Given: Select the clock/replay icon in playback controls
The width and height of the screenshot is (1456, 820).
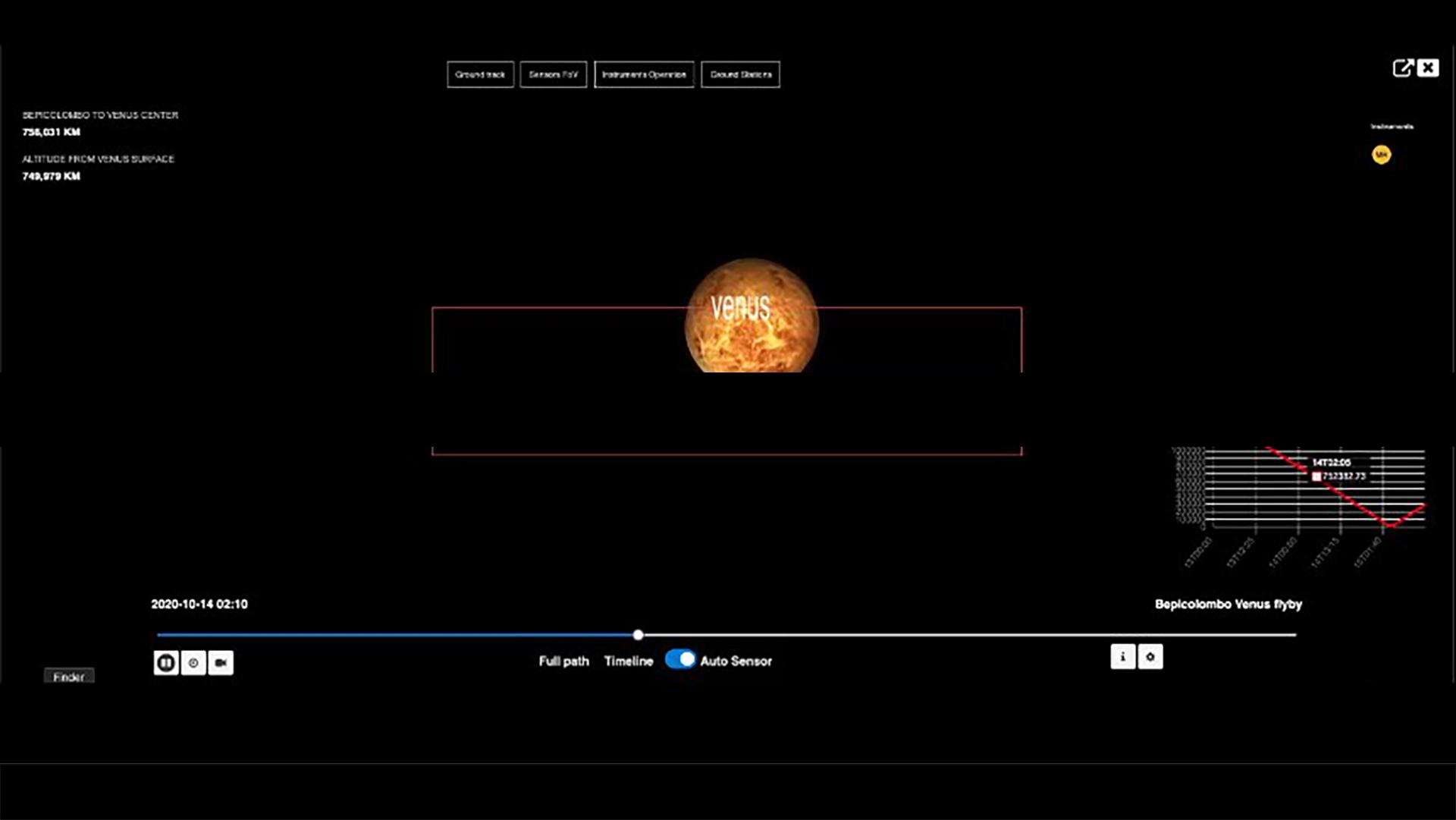Looking at the screenshot, I should click(193, 661).
